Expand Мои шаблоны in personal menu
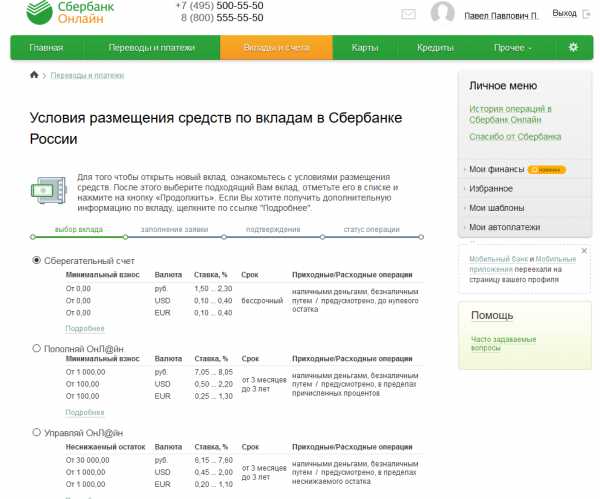The height and width of the screenshot is (499, 600). [x=497, y=208]
